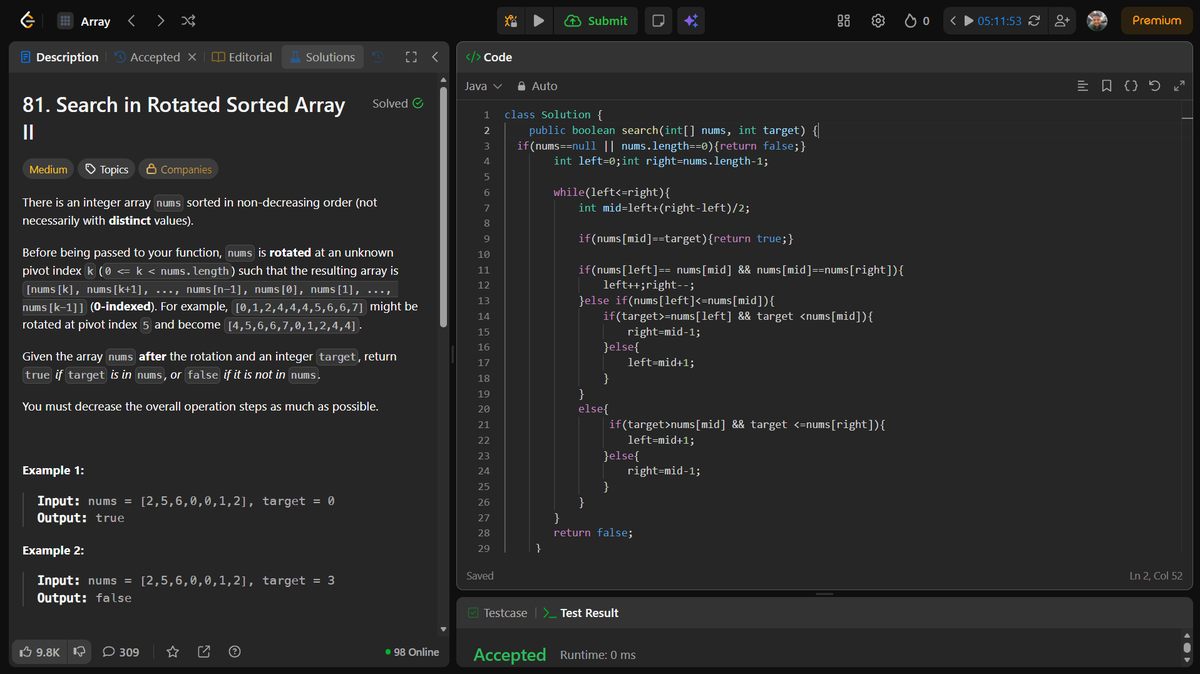This screenshot has width=1200, height=674.
Task: Click the Saved status text
Action: (x=480, y=576)
